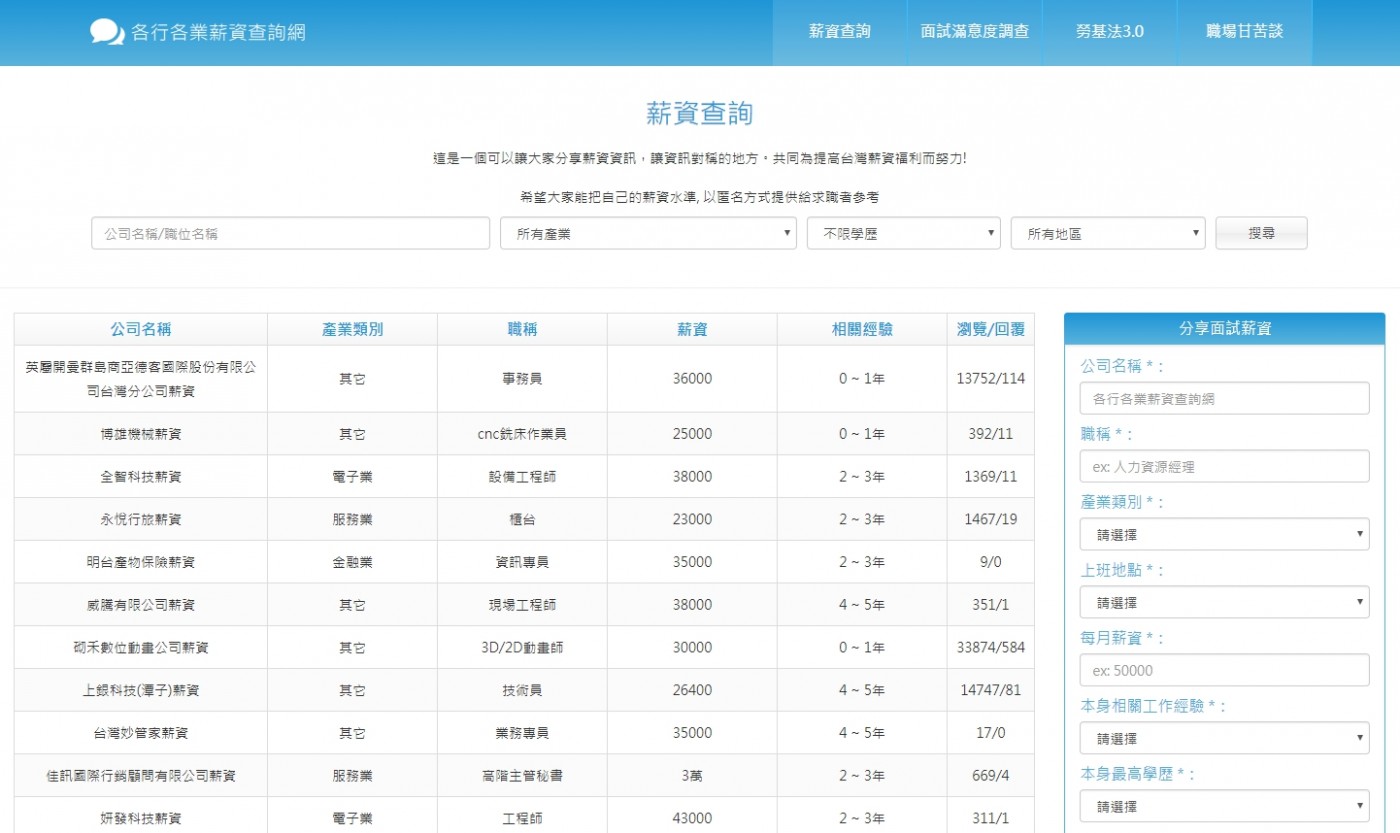This screenshot has width=1400, height=833.
Task: Open the 勞基法3.0 nav tab
Action: point(1110,32)
